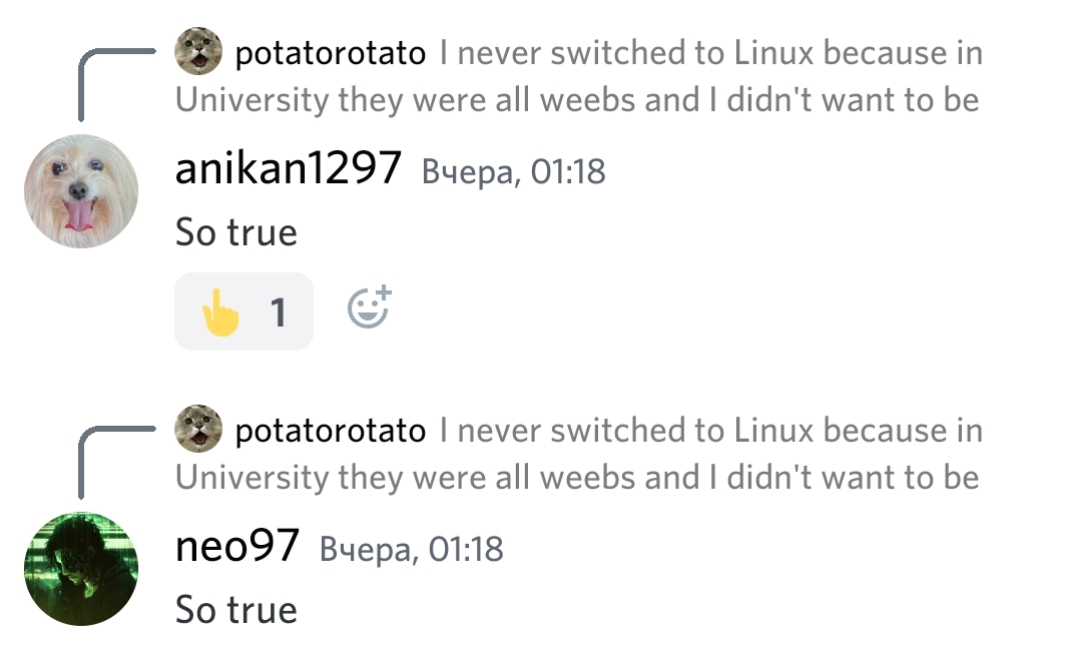This screenshot has height=668, width=1080.
Task: Select neo97's "So true" message text
Action: coord(236,609)
